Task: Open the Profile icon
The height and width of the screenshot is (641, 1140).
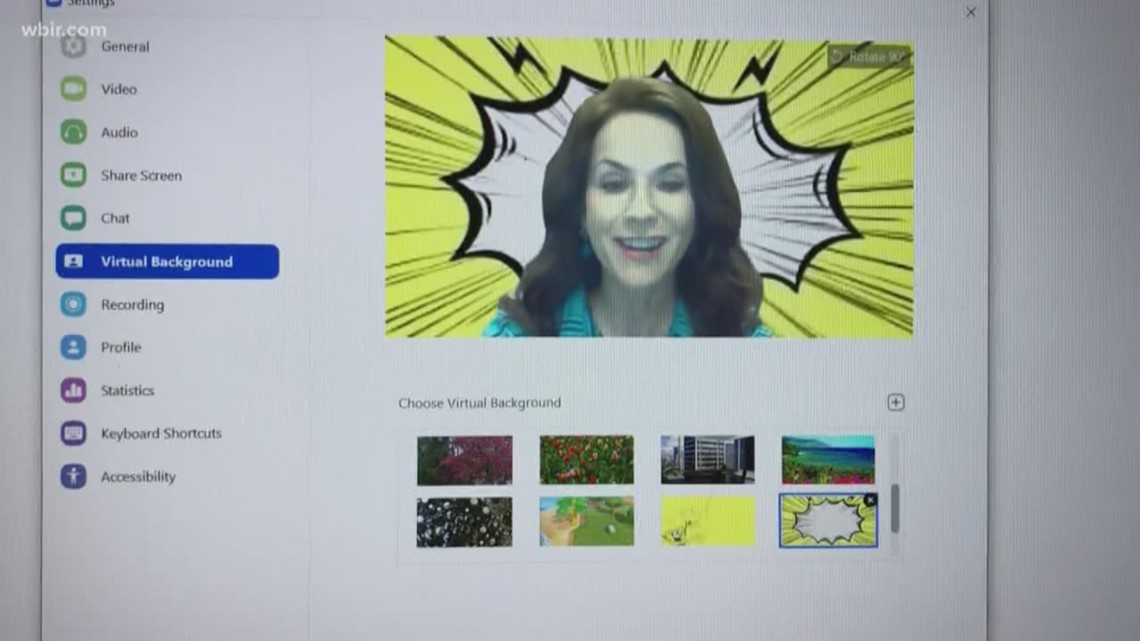Action: click(73, 347)
